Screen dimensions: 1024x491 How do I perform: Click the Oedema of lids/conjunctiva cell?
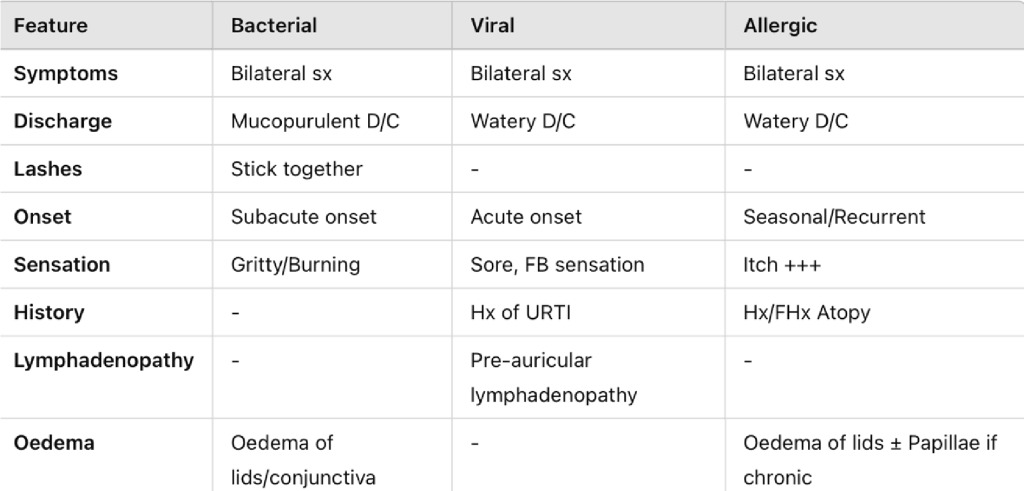point(303,460)
